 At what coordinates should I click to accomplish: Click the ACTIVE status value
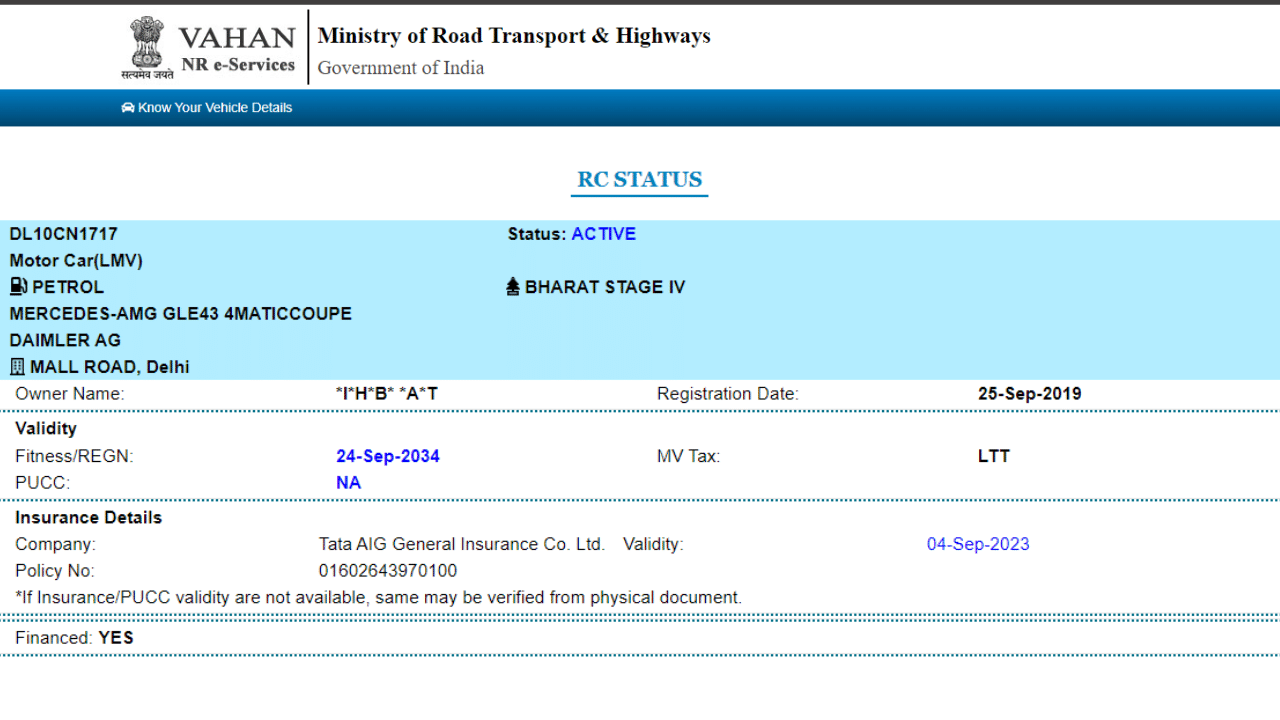pyautogui.click(x=603, y=234)
